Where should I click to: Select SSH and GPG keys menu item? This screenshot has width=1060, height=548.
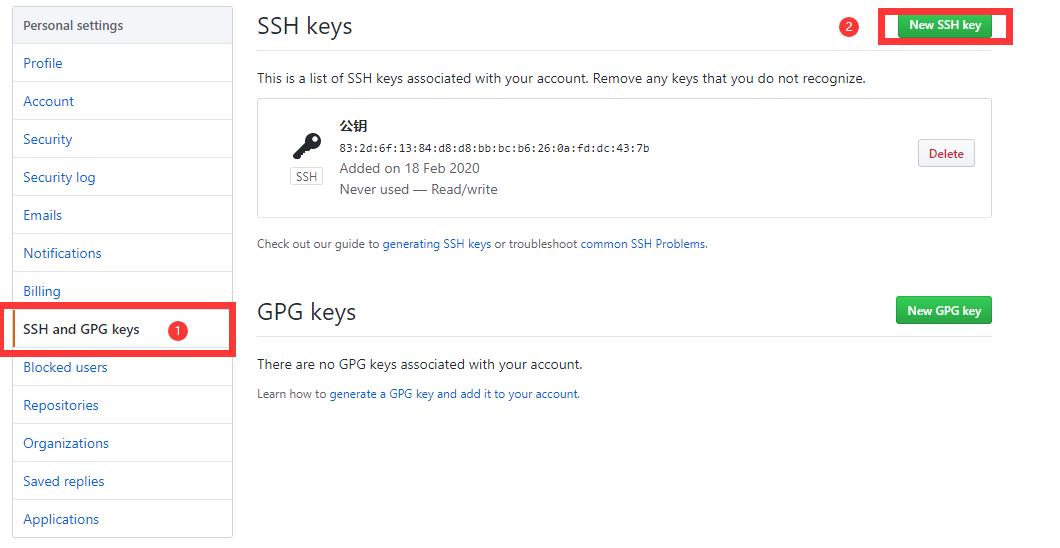coord(82,329)
